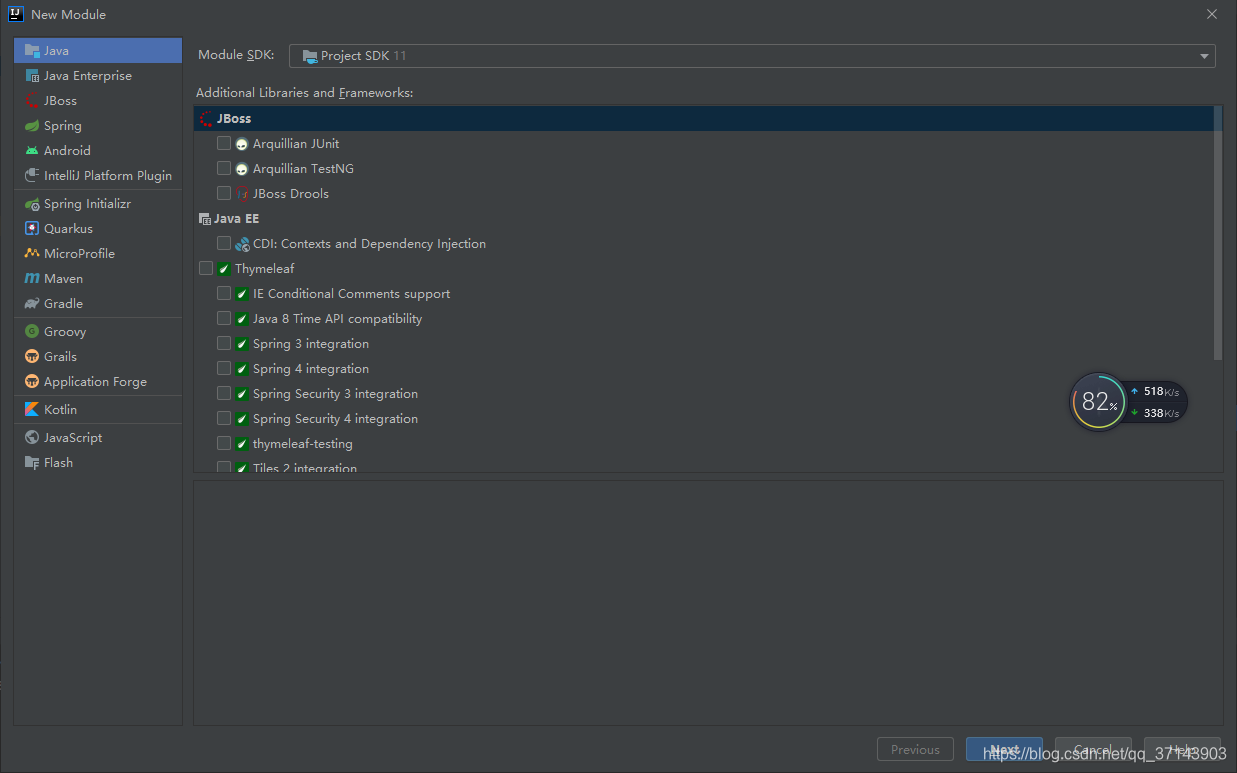Tick the JBoss Drools checkbox
This screenshot has width=1237, height=773.
click(x=224, y=193)
